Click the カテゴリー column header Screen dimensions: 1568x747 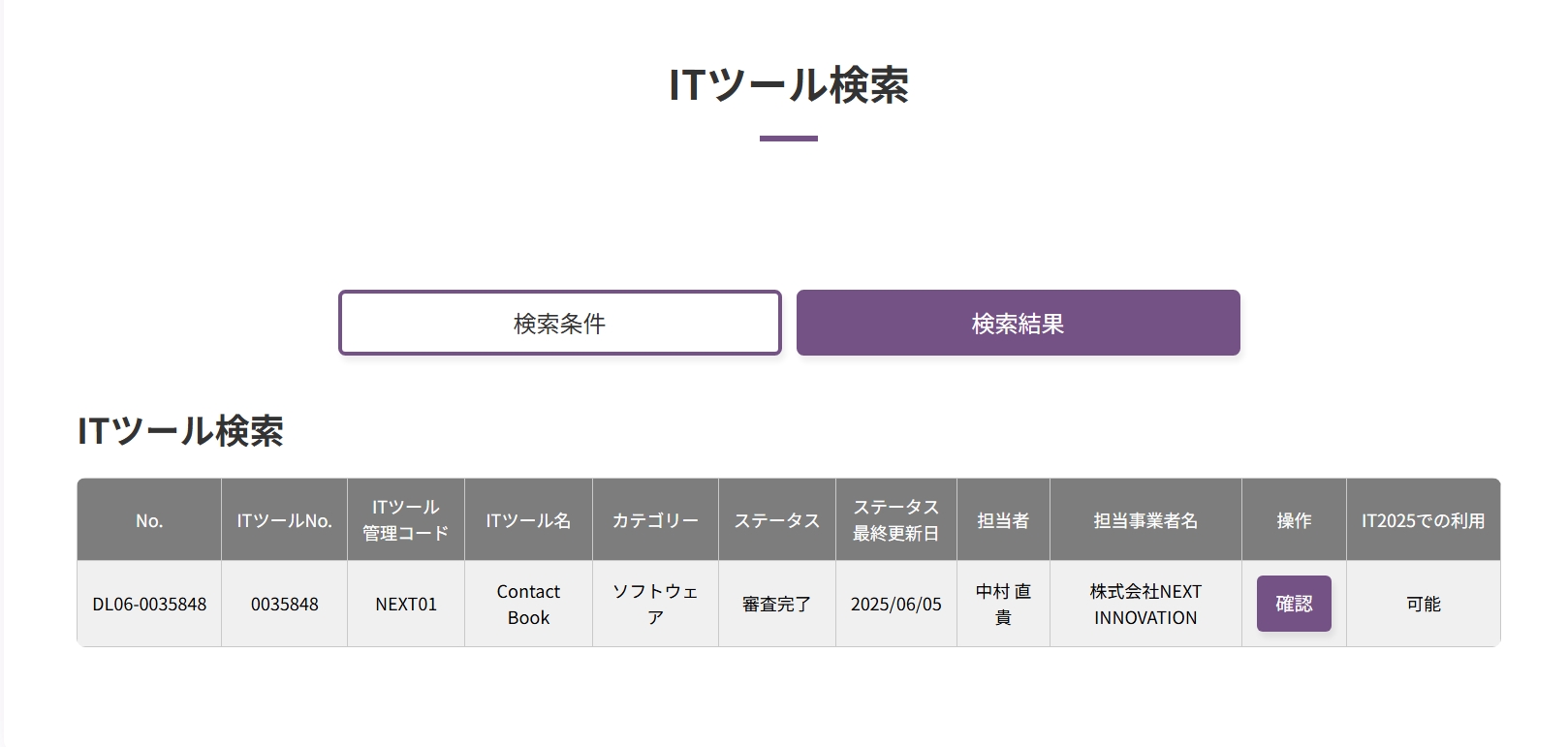655,520
